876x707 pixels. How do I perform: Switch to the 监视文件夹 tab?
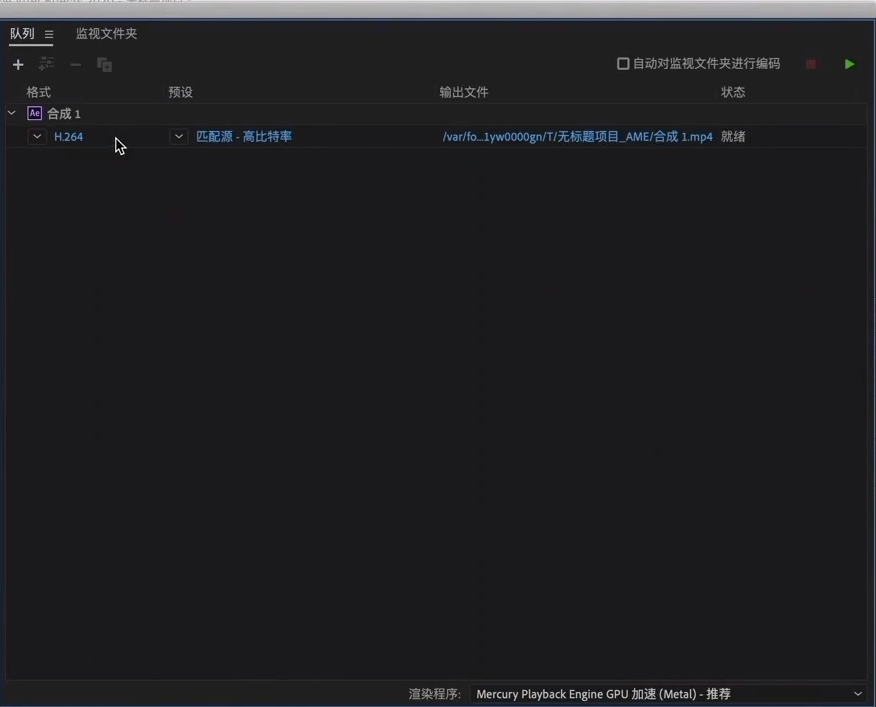pos(106,34)
